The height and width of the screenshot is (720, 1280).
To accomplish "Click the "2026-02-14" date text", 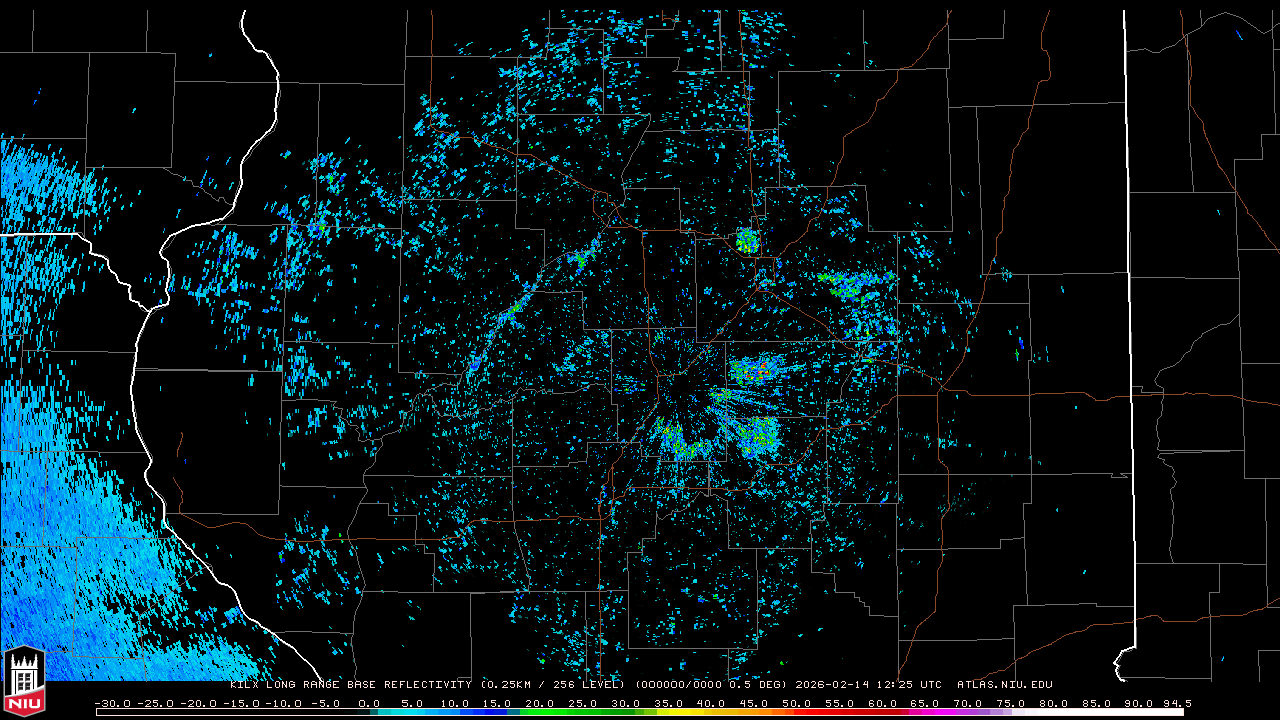I will point(832,685).
